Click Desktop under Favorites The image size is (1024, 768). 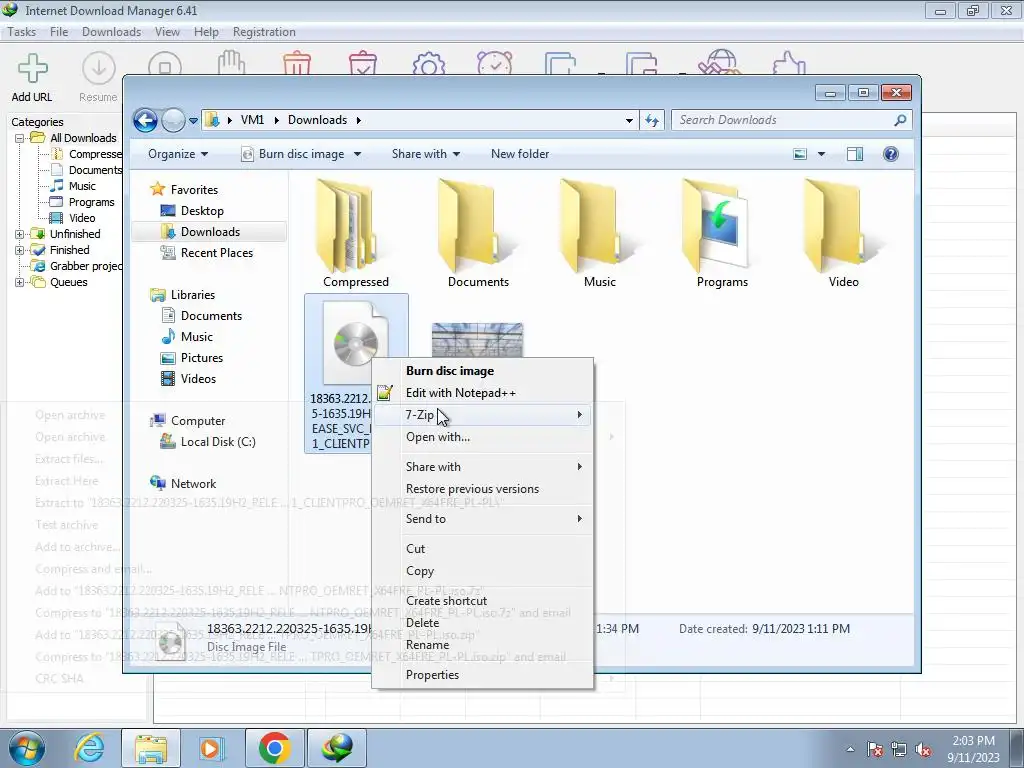click(202, 211)
